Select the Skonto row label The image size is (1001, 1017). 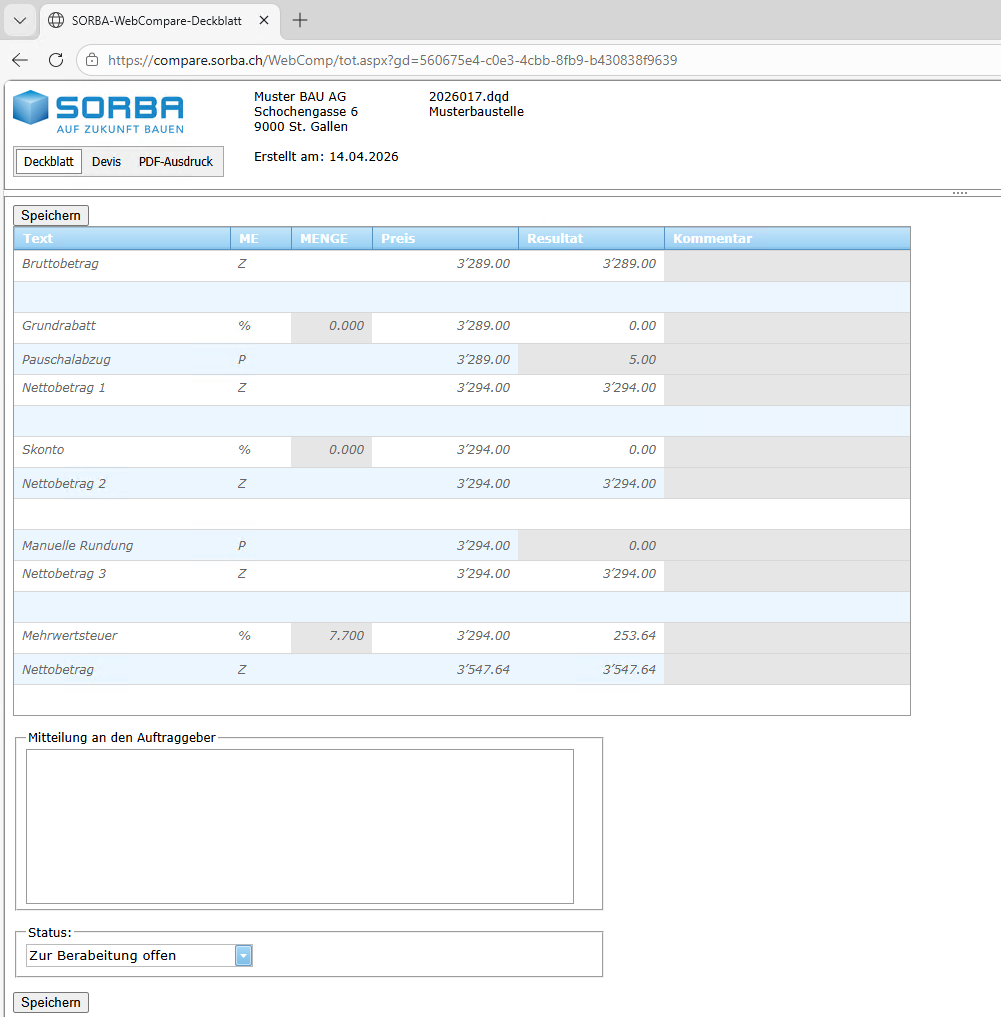(x=43, y=449)
